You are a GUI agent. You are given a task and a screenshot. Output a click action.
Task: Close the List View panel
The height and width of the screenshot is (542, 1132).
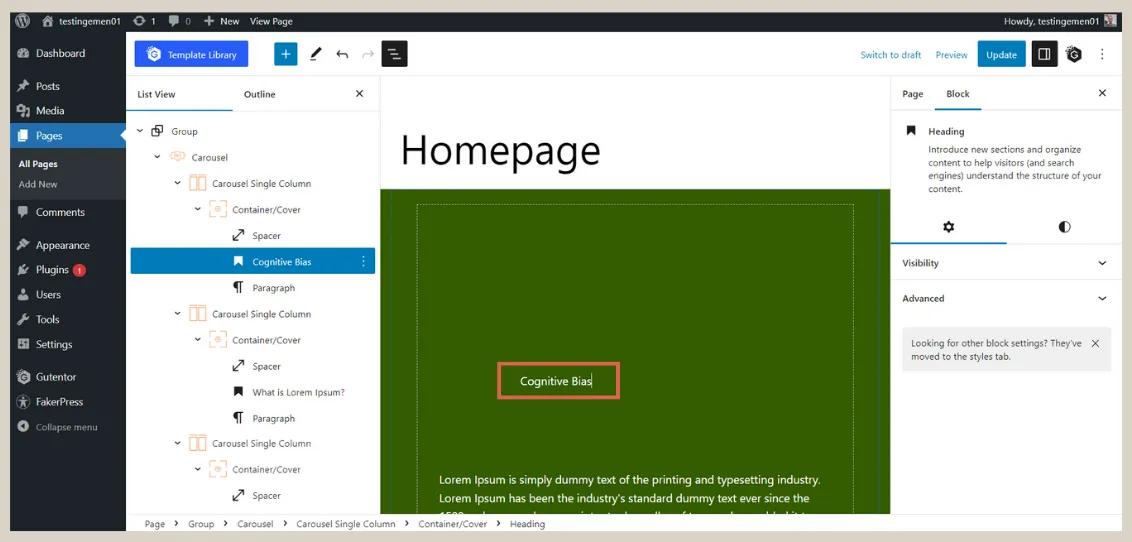coord(360,94)
